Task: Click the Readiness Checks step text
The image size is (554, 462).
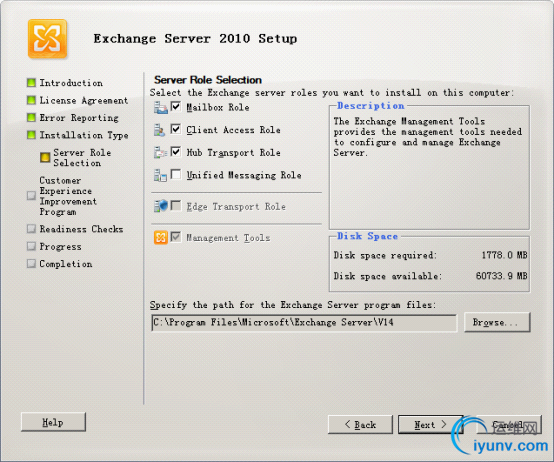Action: [81, 229]
